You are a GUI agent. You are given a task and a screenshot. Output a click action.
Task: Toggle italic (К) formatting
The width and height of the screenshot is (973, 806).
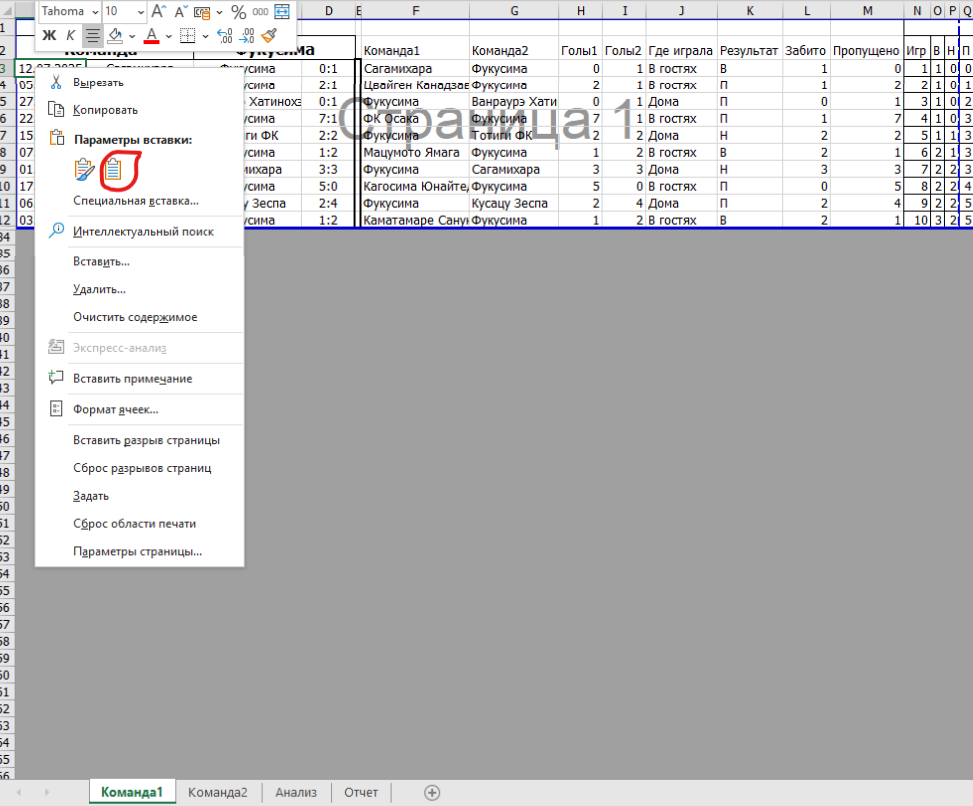tap(70, 35)
